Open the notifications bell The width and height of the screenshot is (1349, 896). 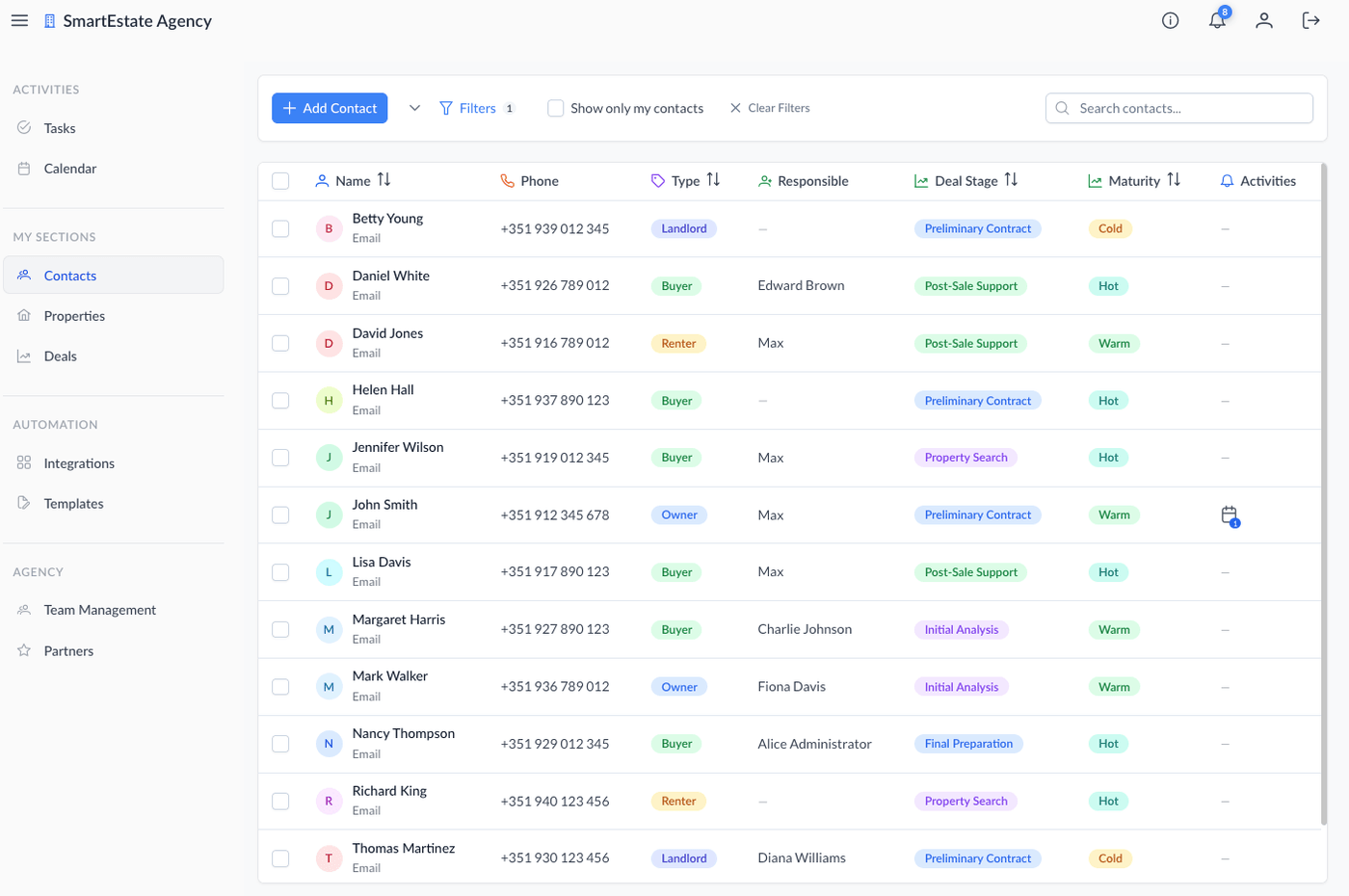click(1217, 20)
